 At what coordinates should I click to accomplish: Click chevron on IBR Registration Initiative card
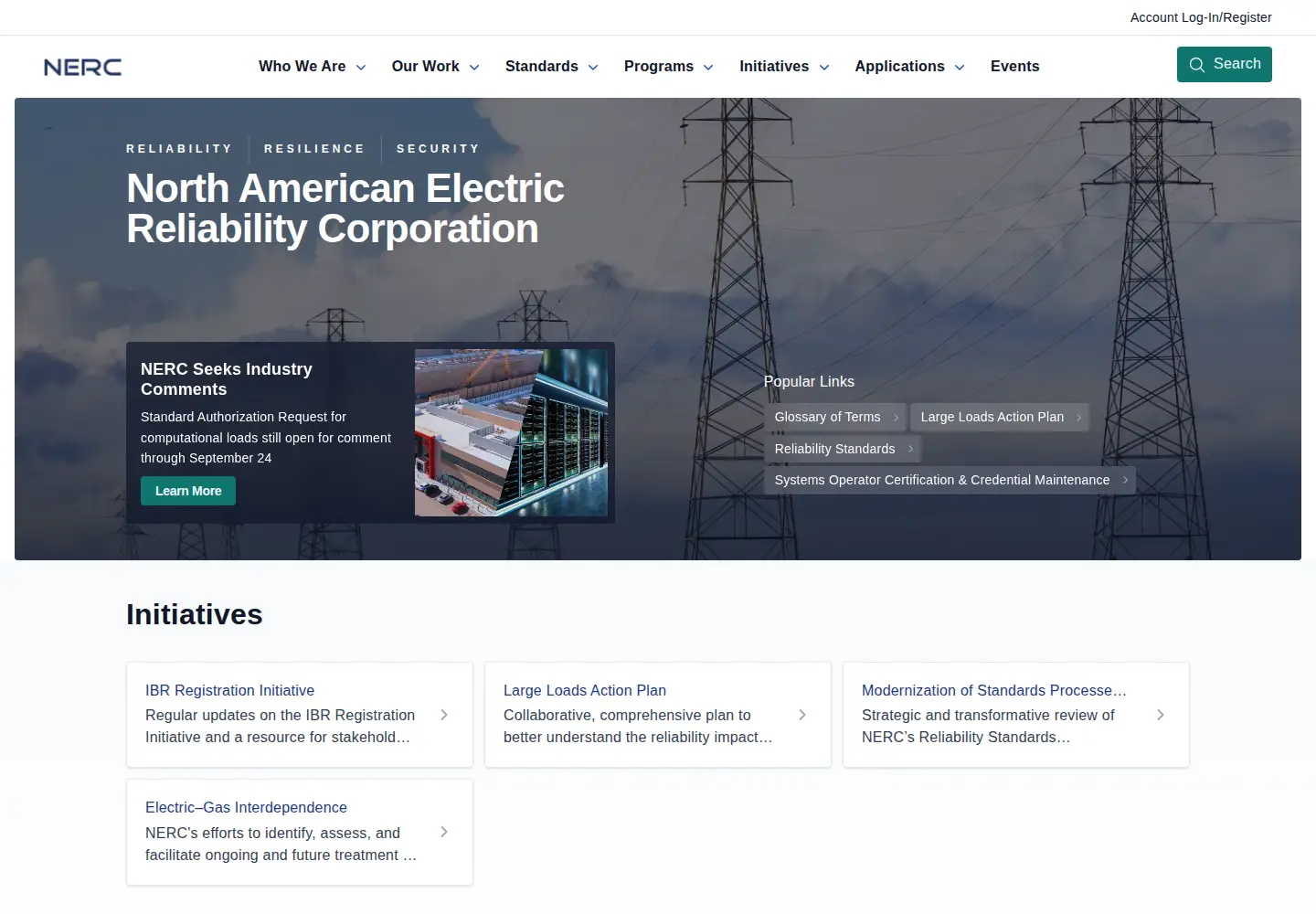tap(444, 715)
